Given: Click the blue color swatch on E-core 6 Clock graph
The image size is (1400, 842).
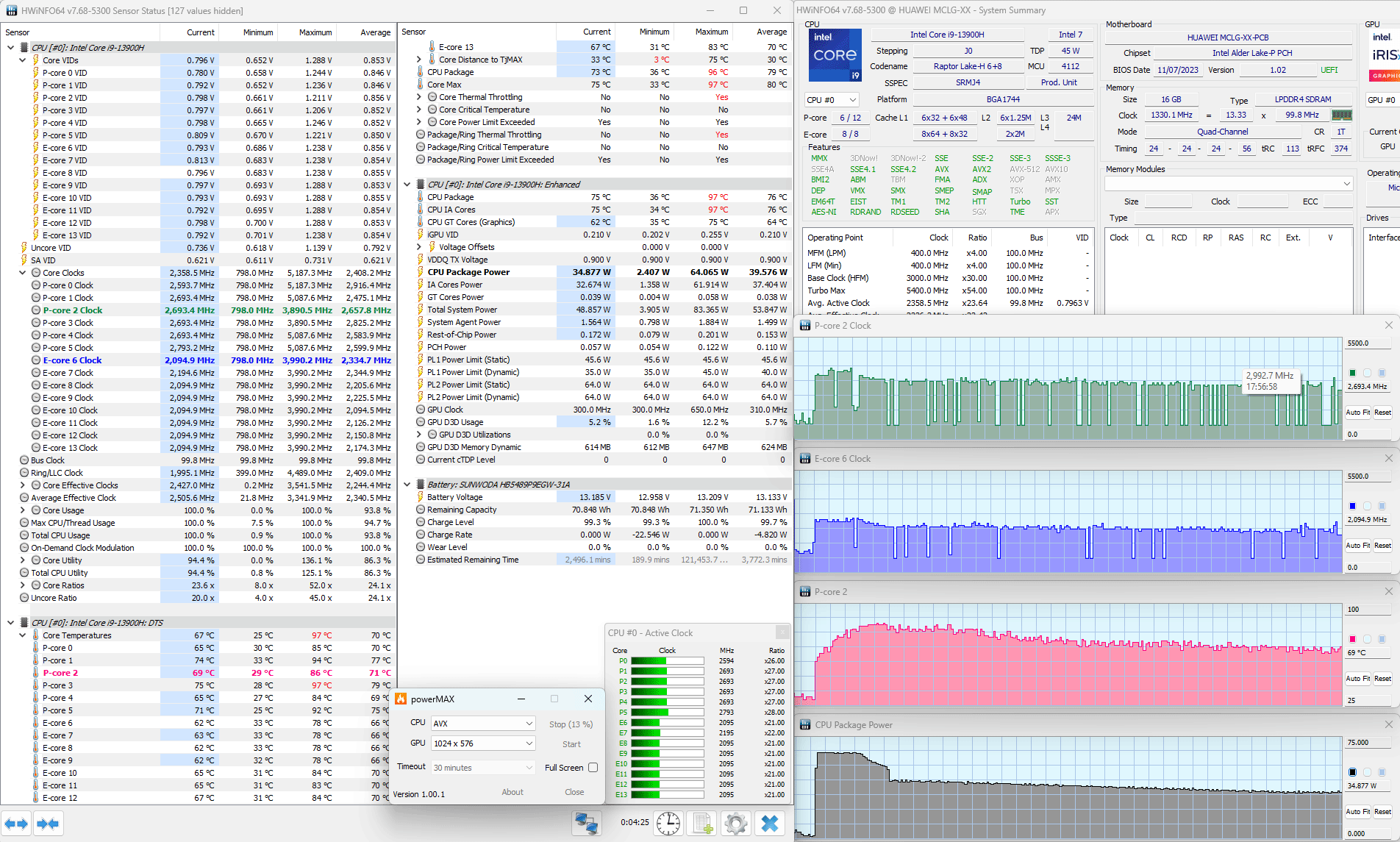Looking at the screenshot, I should pyautogui.click(x=1352, y=506).
